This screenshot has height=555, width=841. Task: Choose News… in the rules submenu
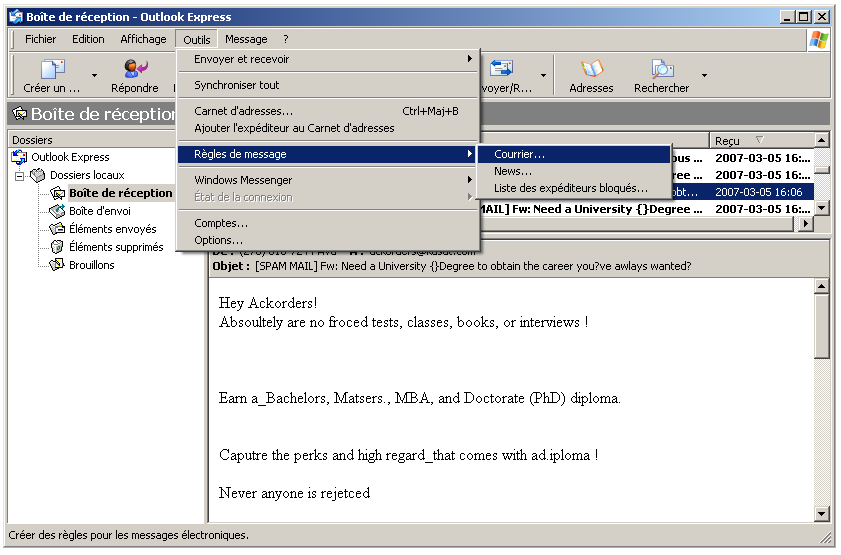[x=574, y=171]
